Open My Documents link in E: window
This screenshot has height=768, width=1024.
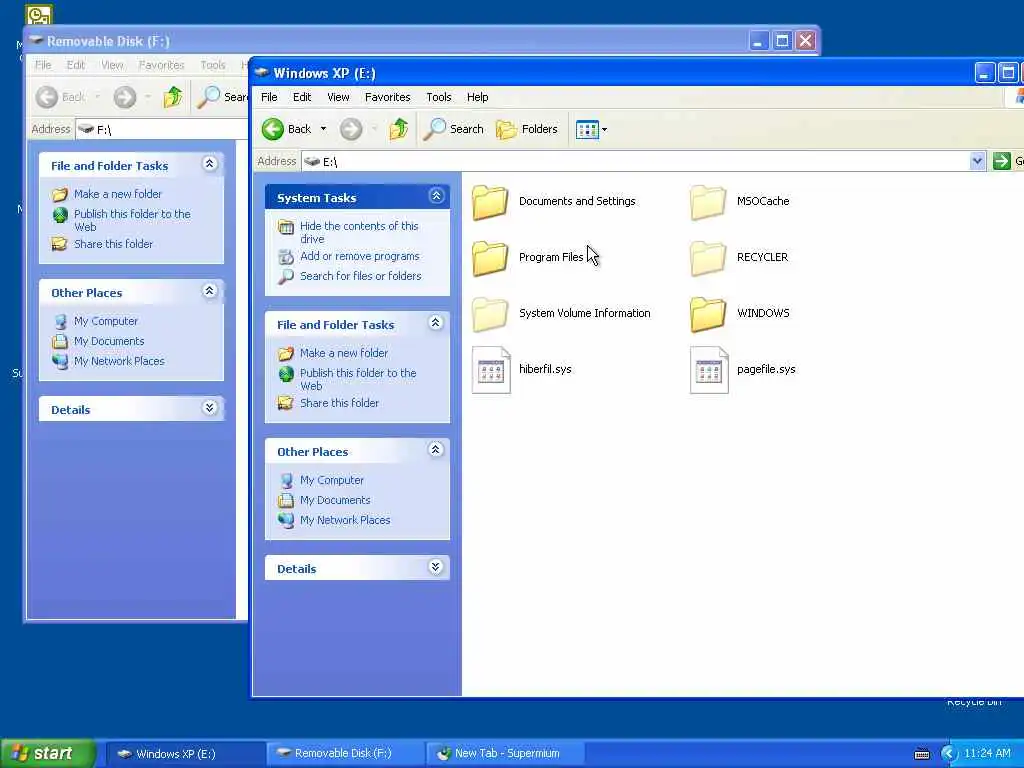pyautogui.click(x=335, y=500)
